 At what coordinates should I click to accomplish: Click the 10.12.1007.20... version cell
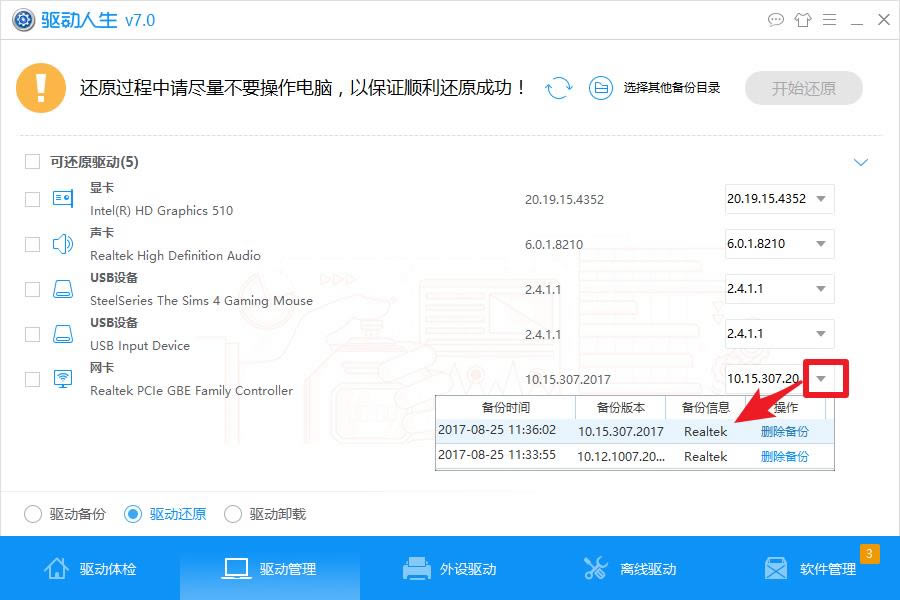coord(620,456)
